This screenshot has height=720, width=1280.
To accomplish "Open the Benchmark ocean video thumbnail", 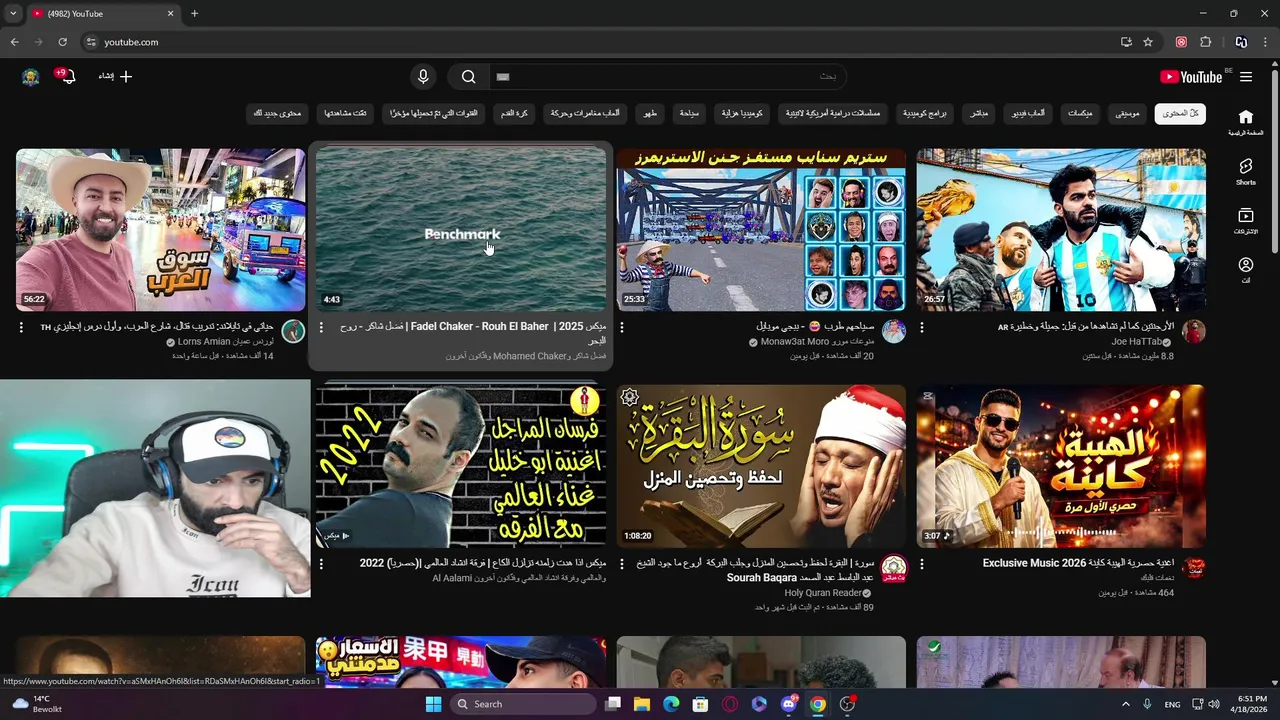I will pyautogui.click(x=461, y=230).
